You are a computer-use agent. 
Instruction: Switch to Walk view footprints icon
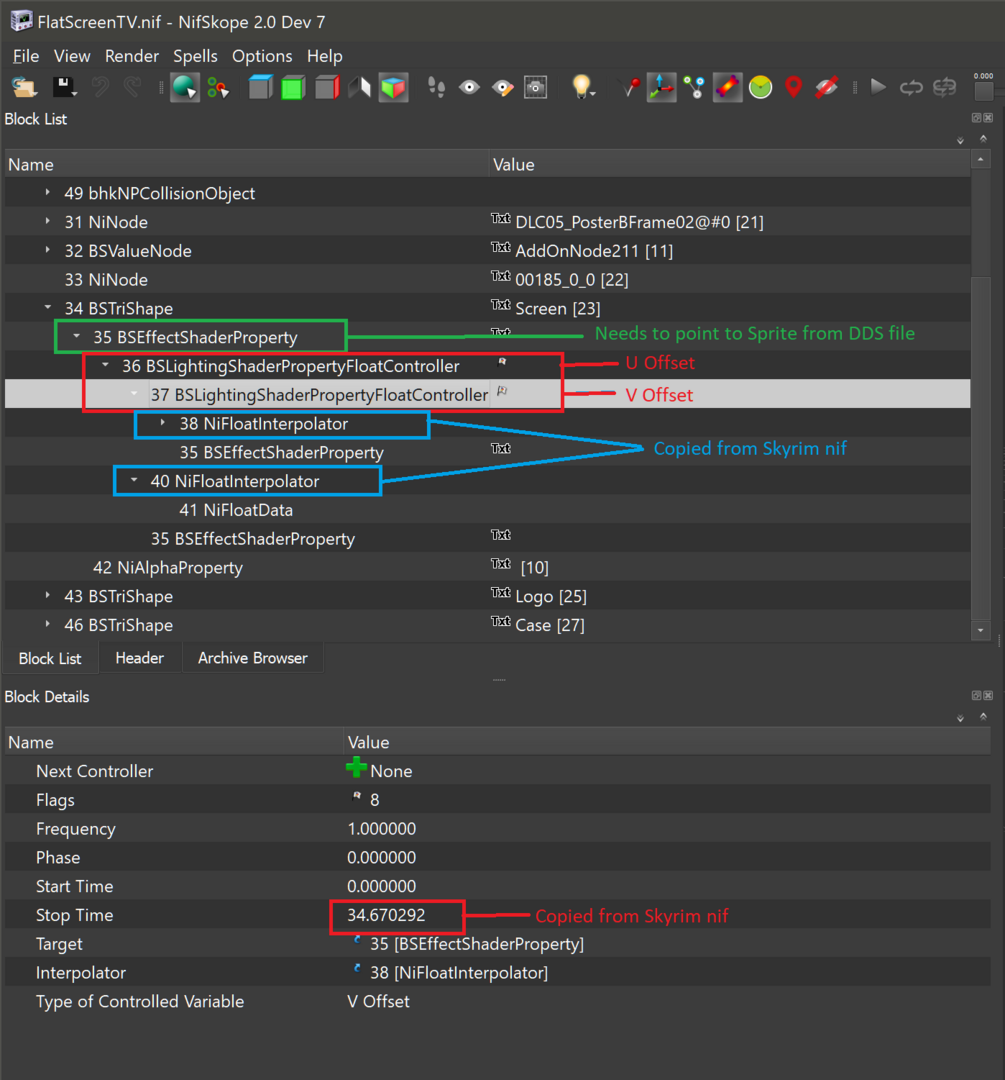(x=436, y=87)
